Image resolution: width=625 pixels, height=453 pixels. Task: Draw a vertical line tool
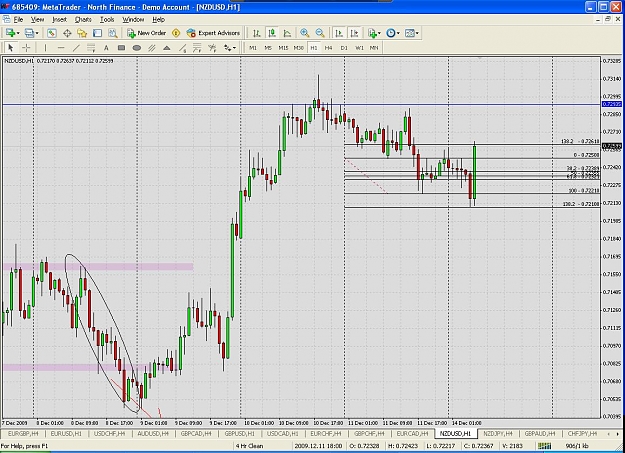point(45,48)
